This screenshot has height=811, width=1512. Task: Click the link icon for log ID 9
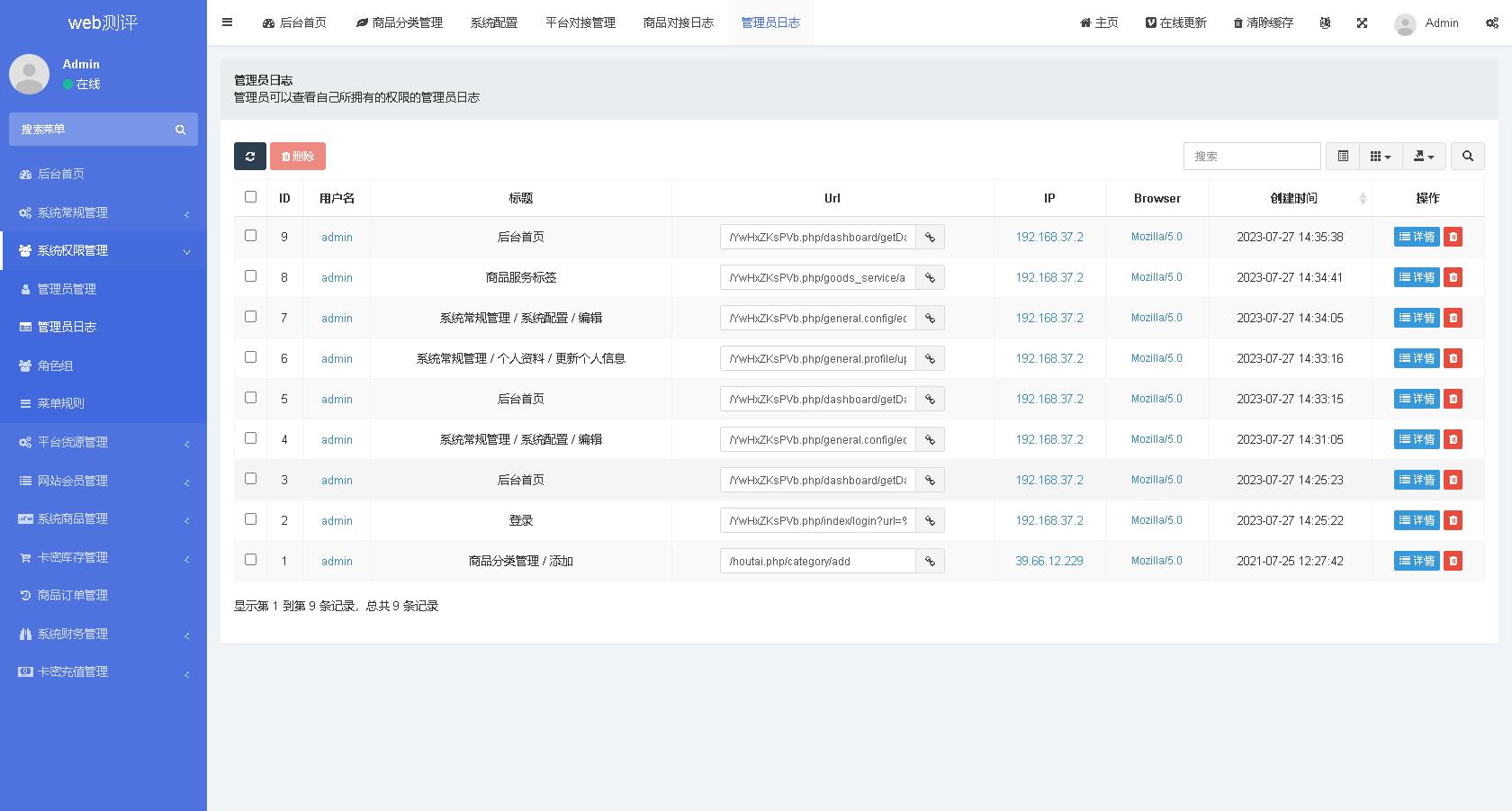[x=931, y=237]
